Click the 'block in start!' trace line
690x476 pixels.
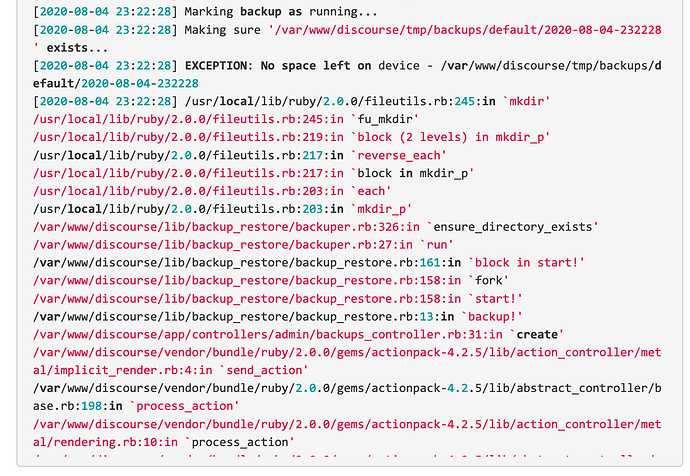308,263
